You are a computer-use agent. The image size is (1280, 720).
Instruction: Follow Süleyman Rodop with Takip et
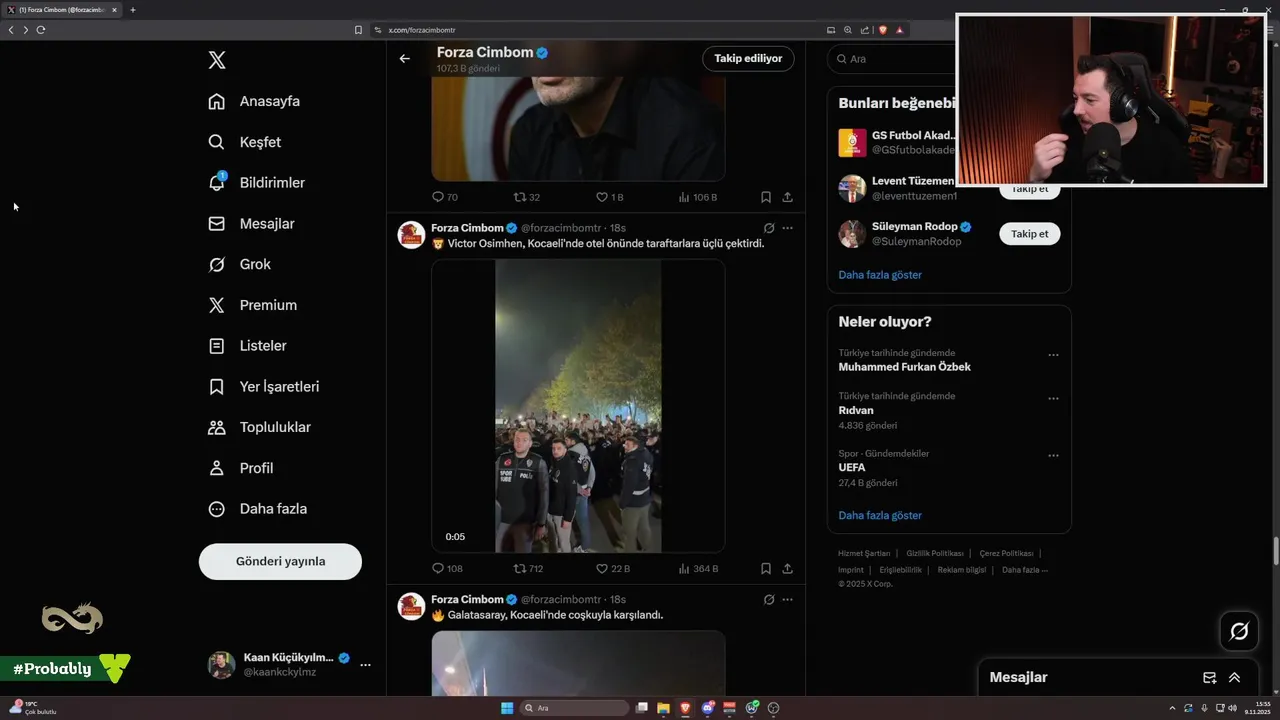pos(1029,234)
